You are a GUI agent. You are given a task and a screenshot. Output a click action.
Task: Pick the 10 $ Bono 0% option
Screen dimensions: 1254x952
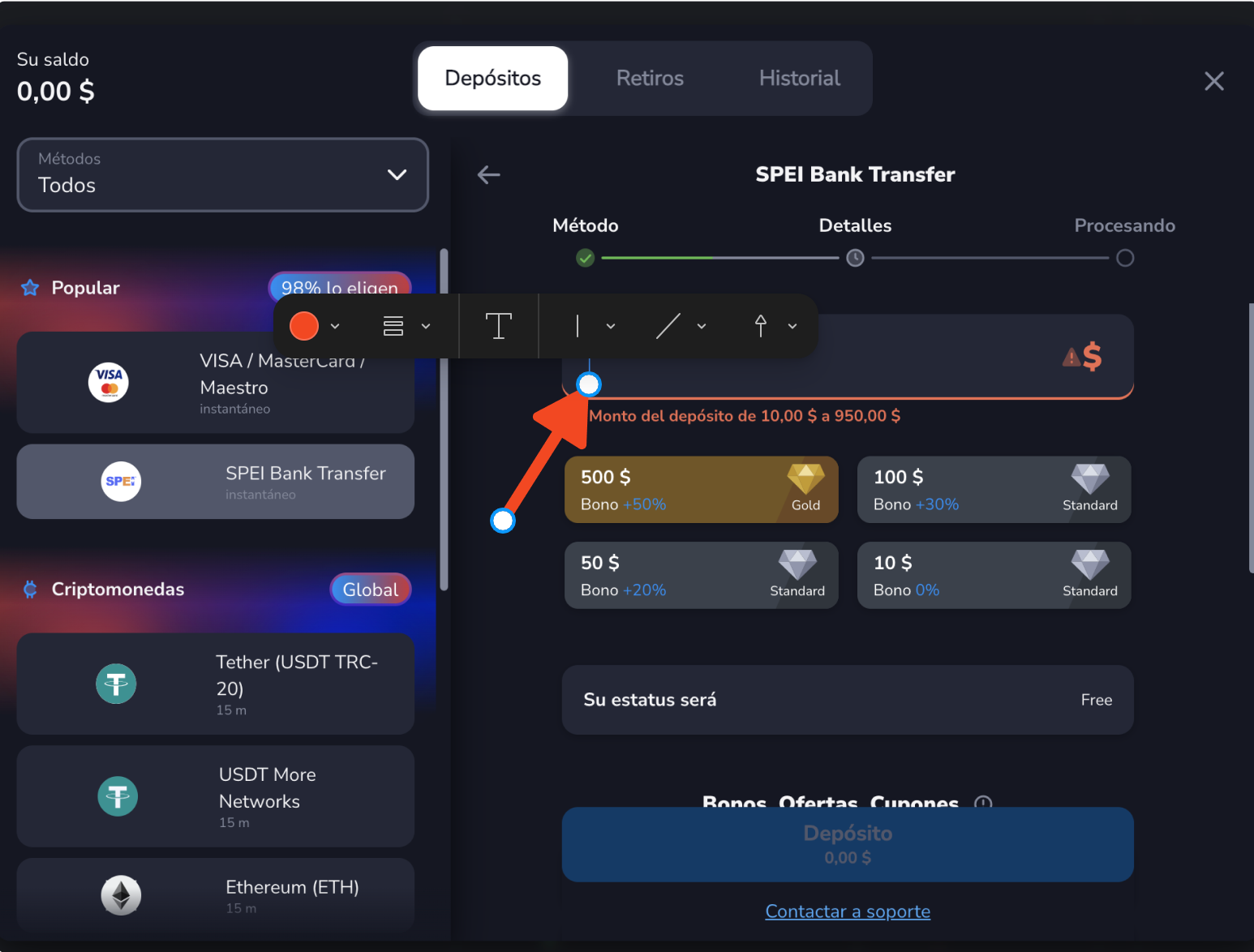click(994, 576)
